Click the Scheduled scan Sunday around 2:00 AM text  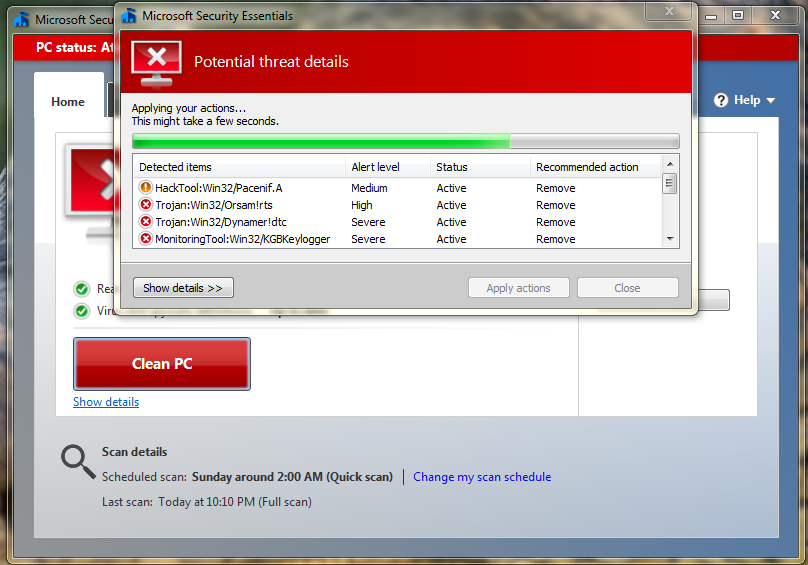tap(247, 477)
